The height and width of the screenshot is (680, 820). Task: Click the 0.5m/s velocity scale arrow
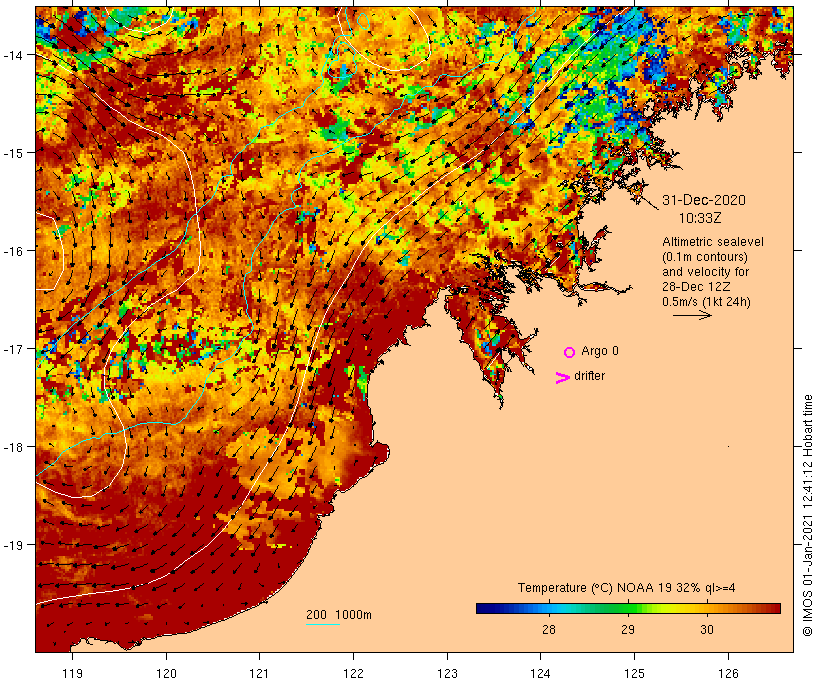click(692, 315)
